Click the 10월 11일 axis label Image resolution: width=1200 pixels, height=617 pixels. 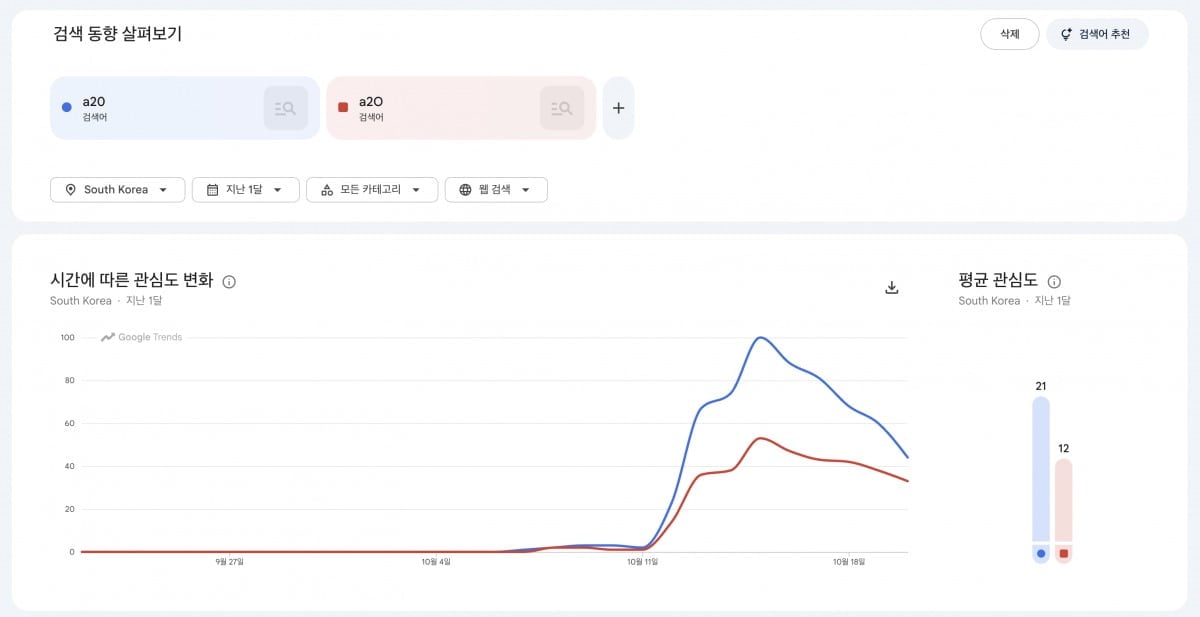(x=642, y=562)
